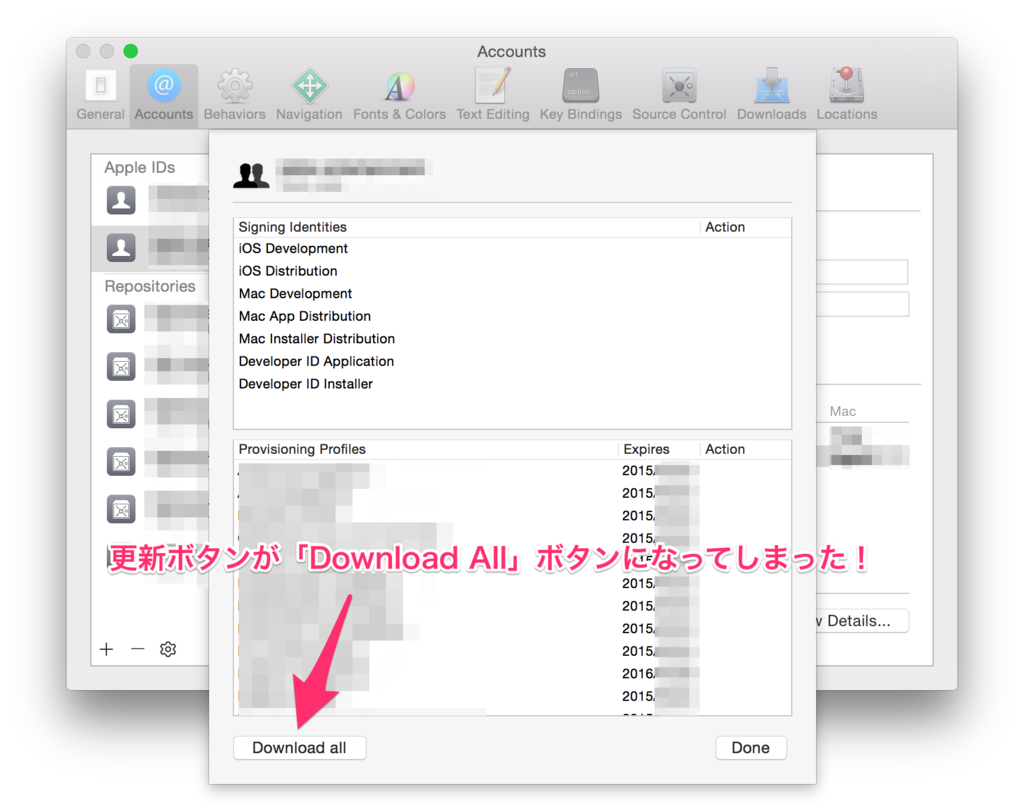Click the Done button
This screenshot has height=809, width=1024.
pyautogui.click(x=750, y=748)
